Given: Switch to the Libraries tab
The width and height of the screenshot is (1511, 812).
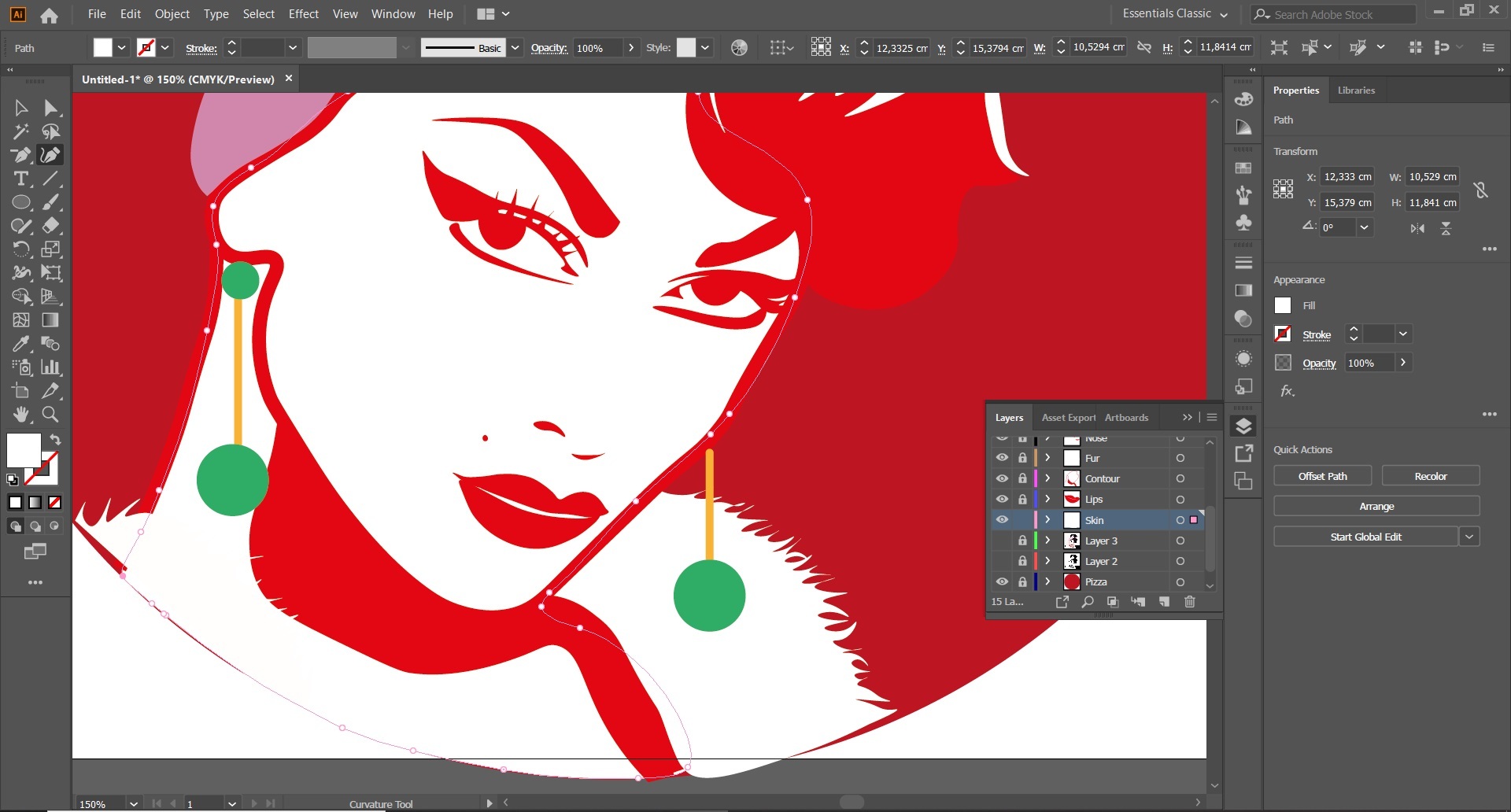Looking at the screenshot, I should pyautogui.click(x=1356, y=90).
